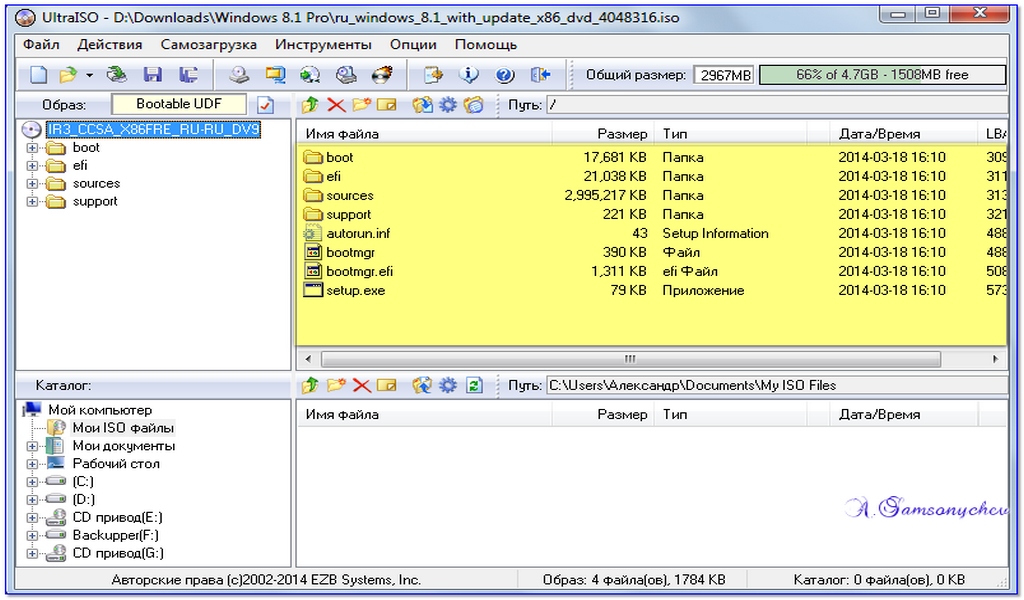Click the Rename icon in the image pane toolbar
1024x600 pixels.
387,104
